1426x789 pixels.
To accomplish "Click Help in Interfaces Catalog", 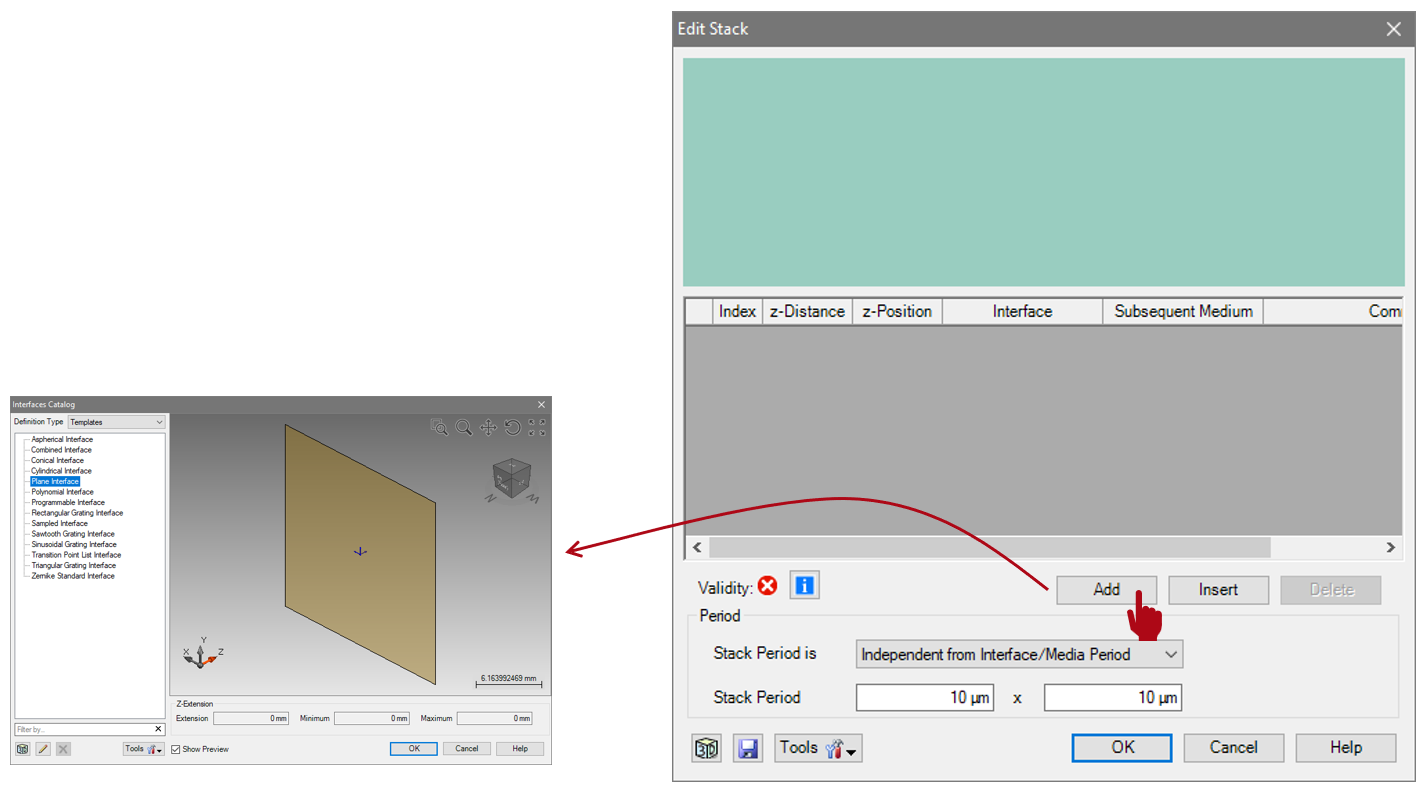I will [x=520, y=748].
